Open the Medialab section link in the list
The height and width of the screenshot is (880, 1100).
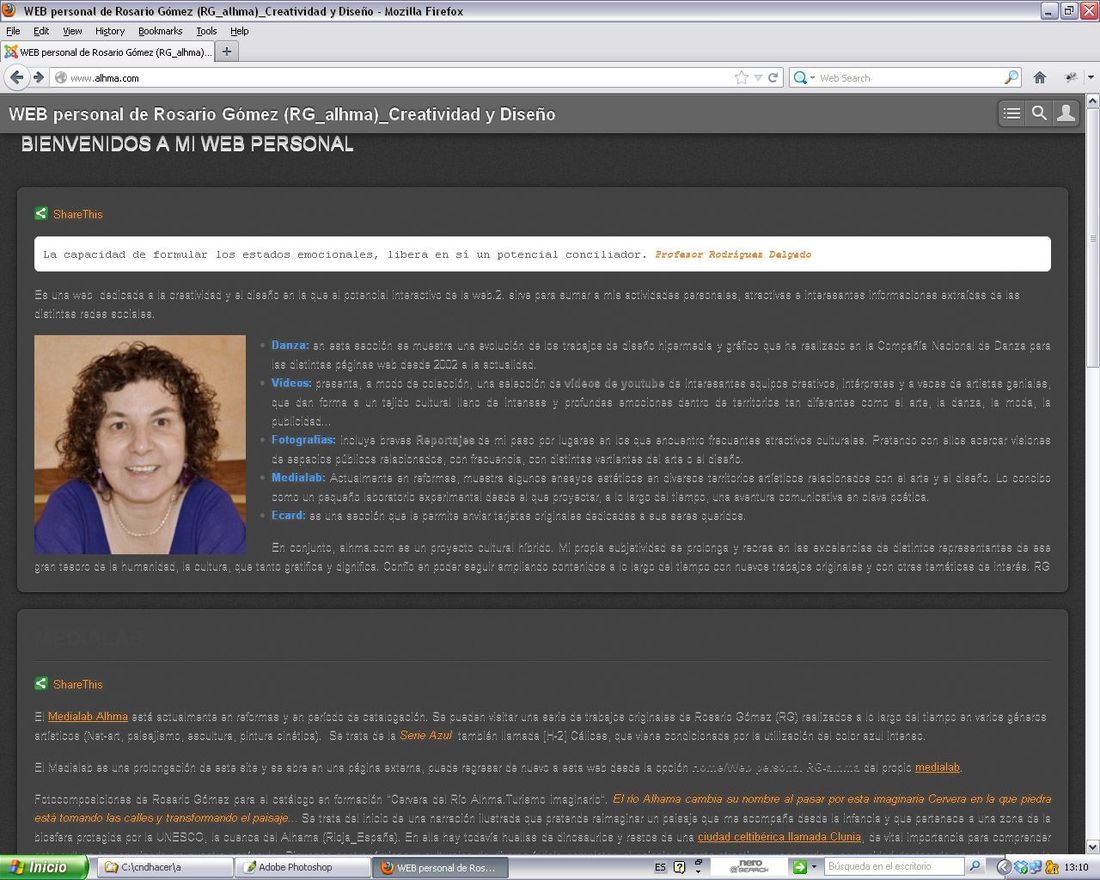[x=298, y=478]
